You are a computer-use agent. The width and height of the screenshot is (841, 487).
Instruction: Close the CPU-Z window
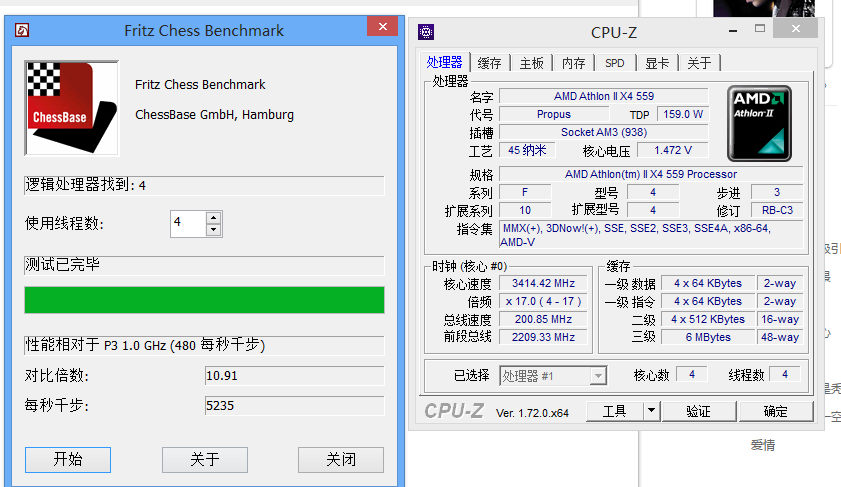(796, 28)
